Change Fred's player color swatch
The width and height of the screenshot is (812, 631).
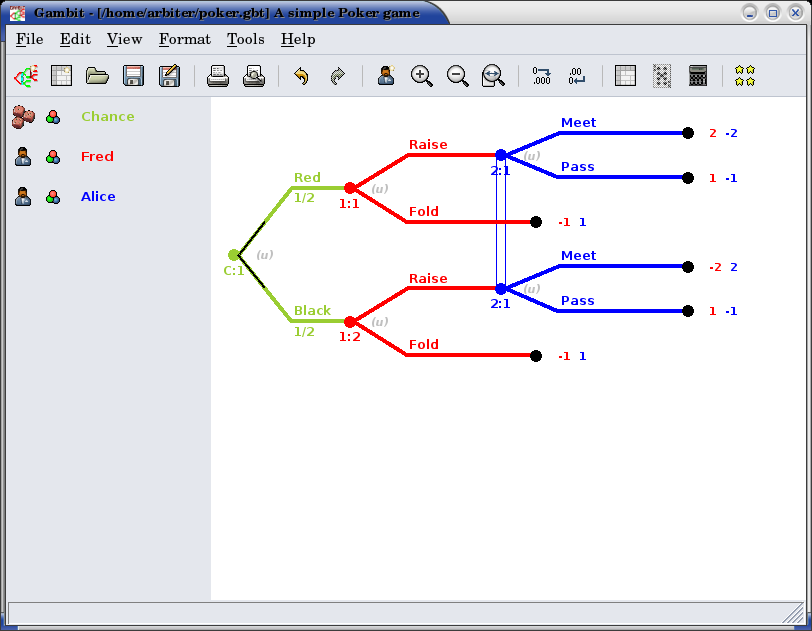52,157
